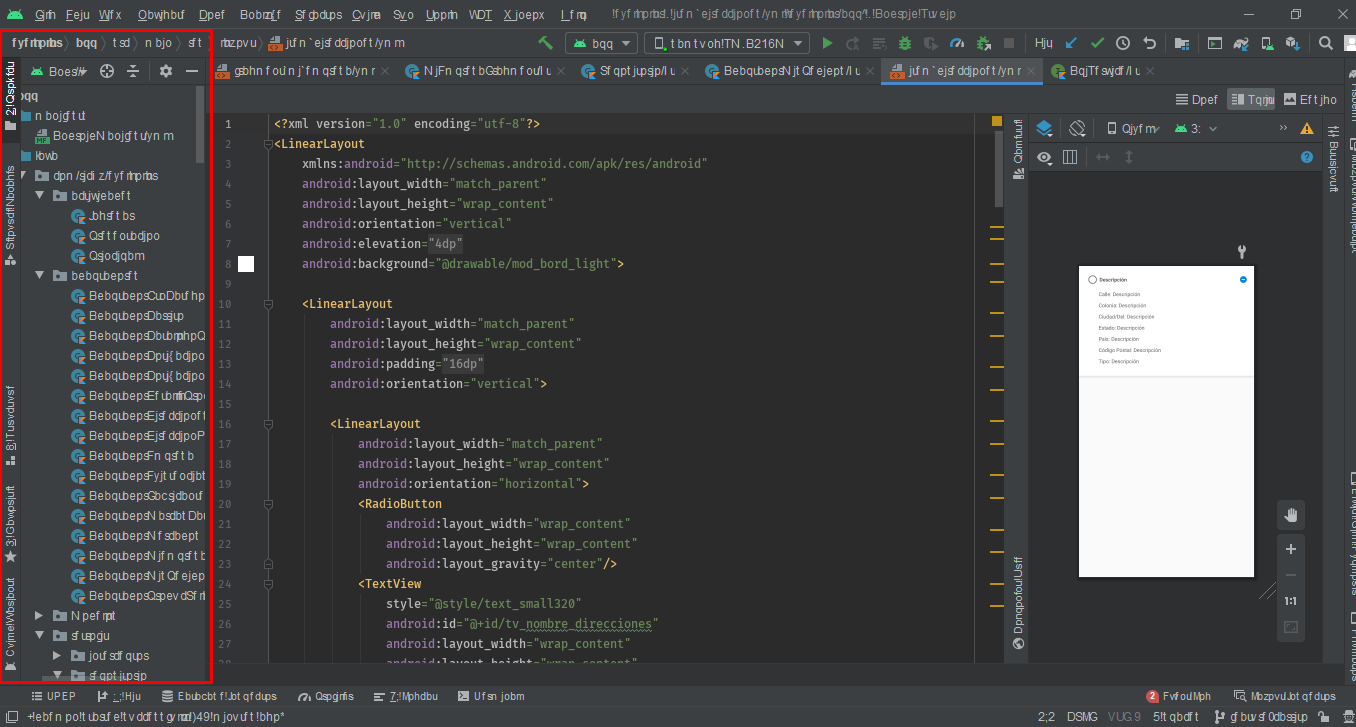Expand the 'Npefmpt' folder in tree

pyautogui.click(x=39, y=615)
